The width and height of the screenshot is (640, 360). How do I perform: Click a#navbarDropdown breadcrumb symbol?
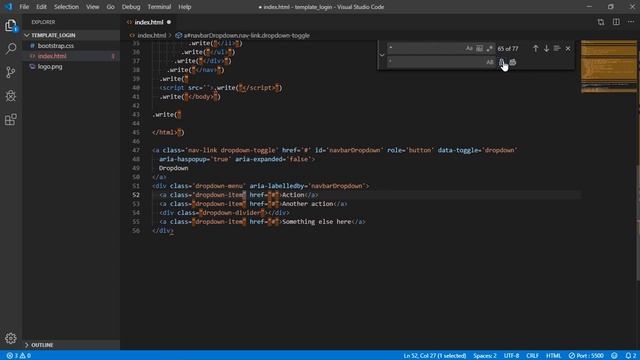coord(247,36)
